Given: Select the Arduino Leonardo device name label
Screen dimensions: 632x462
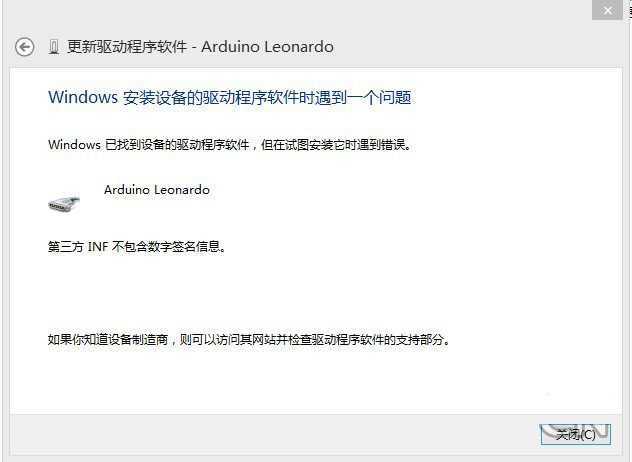Looking at the screenshot, I should (157, 189).
